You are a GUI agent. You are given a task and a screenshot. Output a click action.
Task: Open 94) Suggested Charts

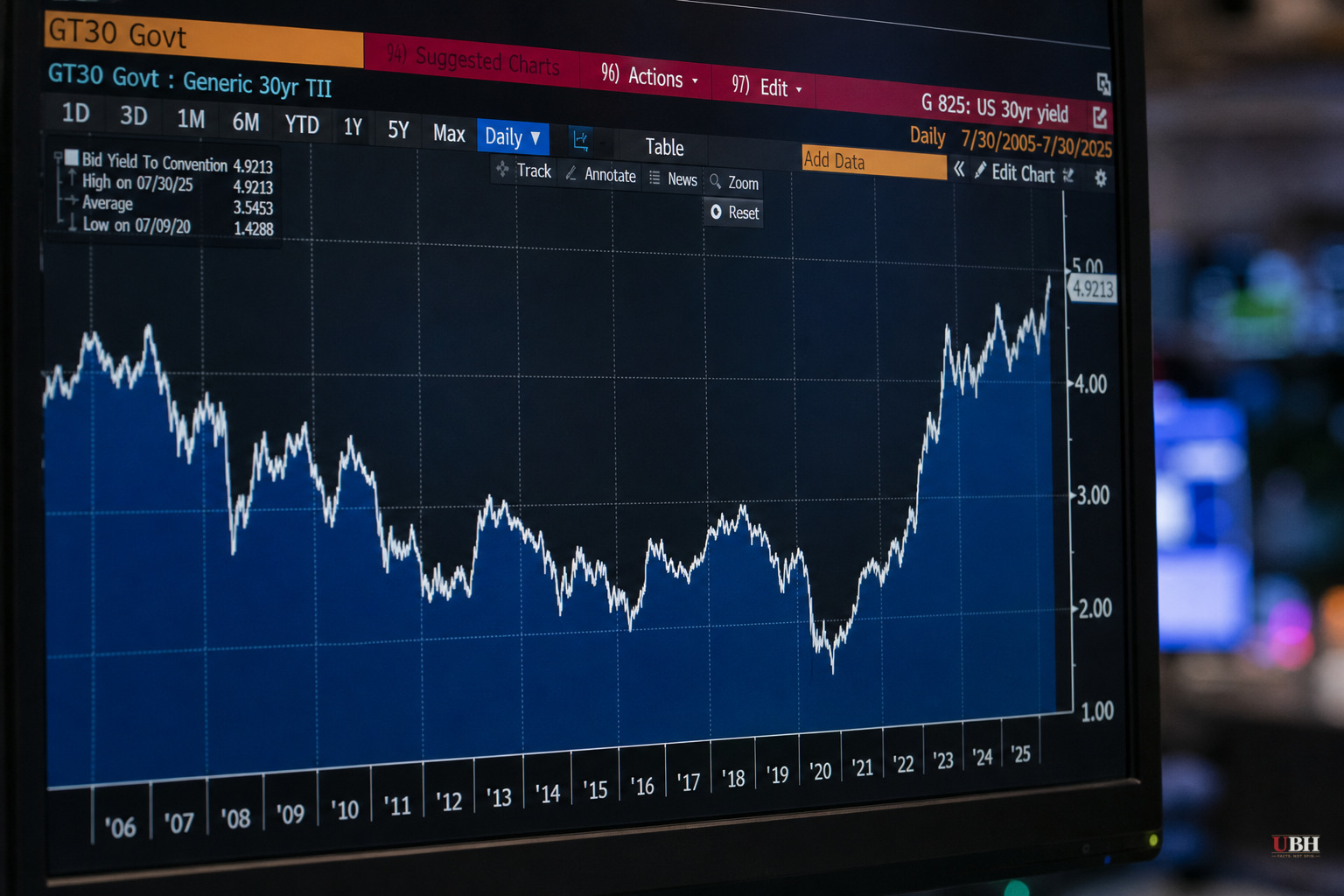(x=472, y=60)
